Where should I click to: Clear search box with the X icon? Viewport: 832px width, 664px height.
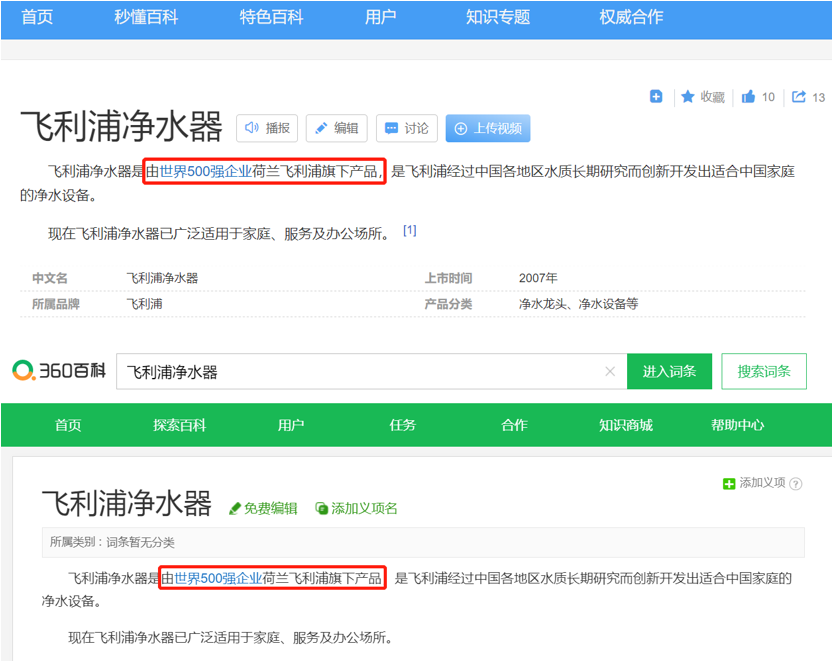610,372
